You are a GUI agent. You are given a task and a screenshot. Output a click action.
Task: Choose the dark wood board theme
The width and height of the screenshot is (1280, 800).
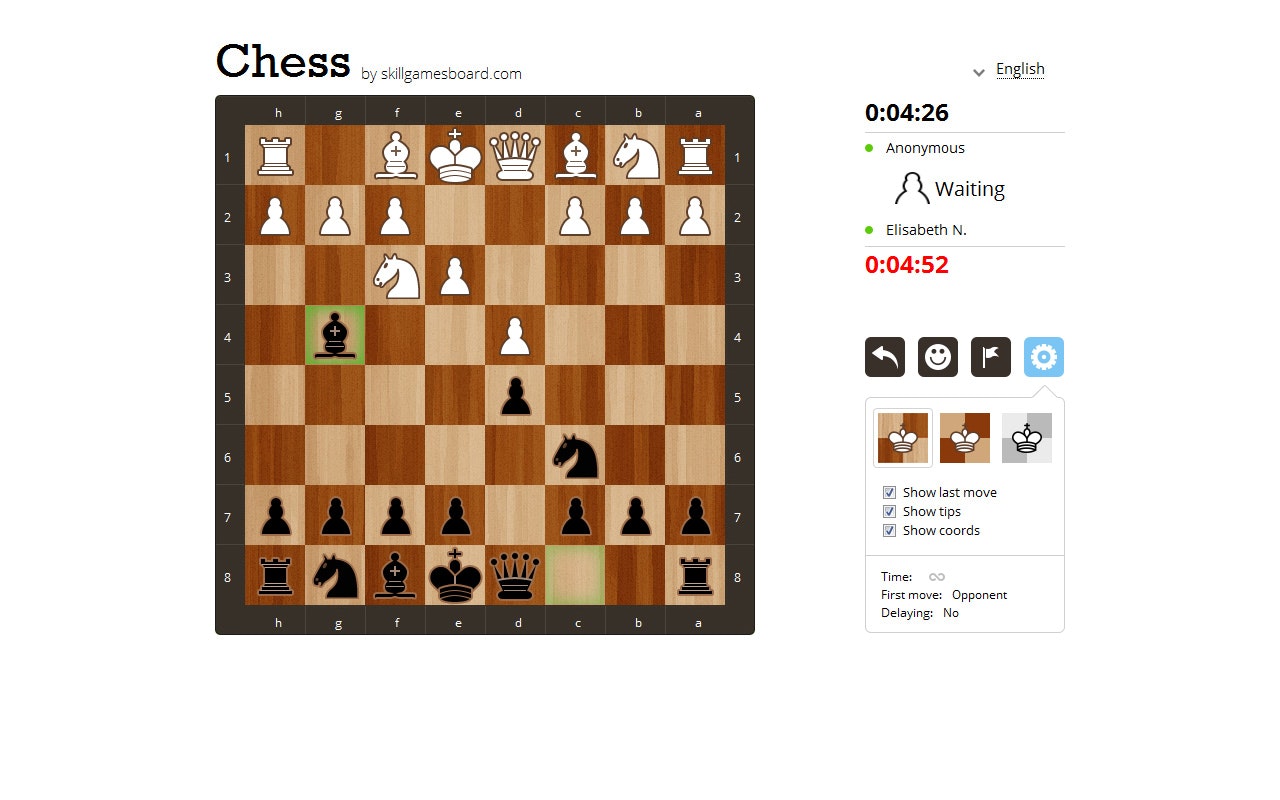903,438
